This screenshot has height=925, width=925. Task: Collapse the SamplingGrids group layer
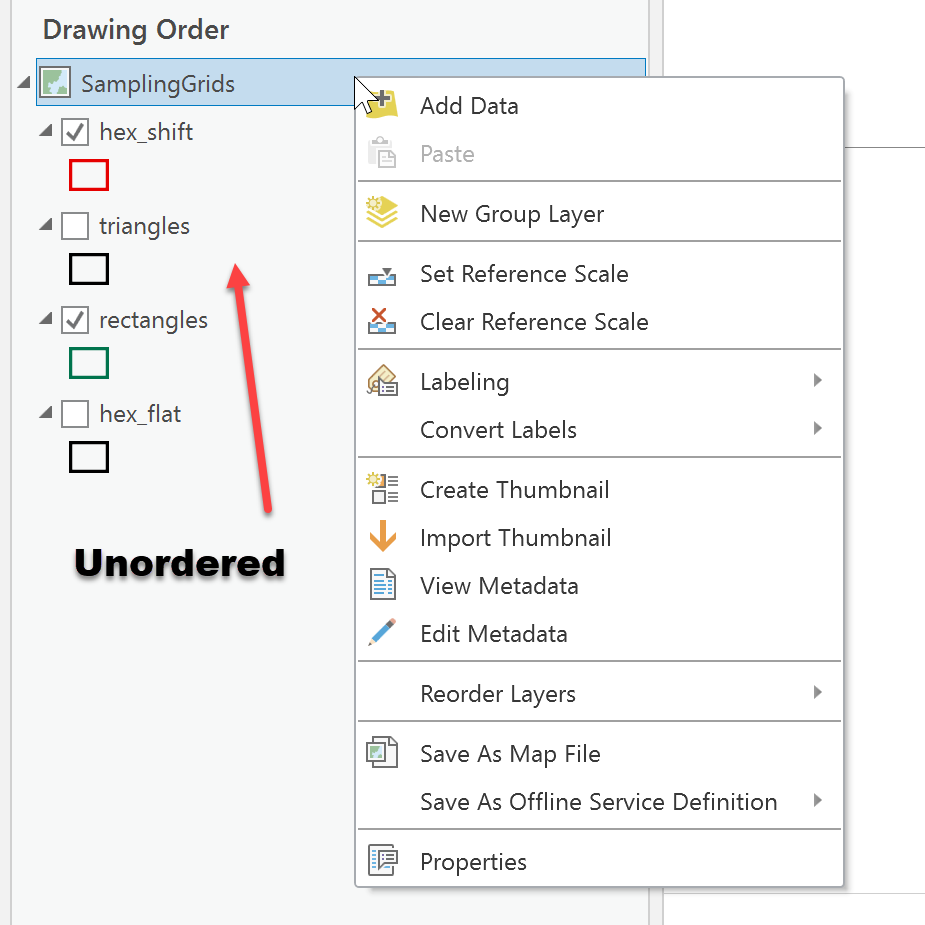22,83
